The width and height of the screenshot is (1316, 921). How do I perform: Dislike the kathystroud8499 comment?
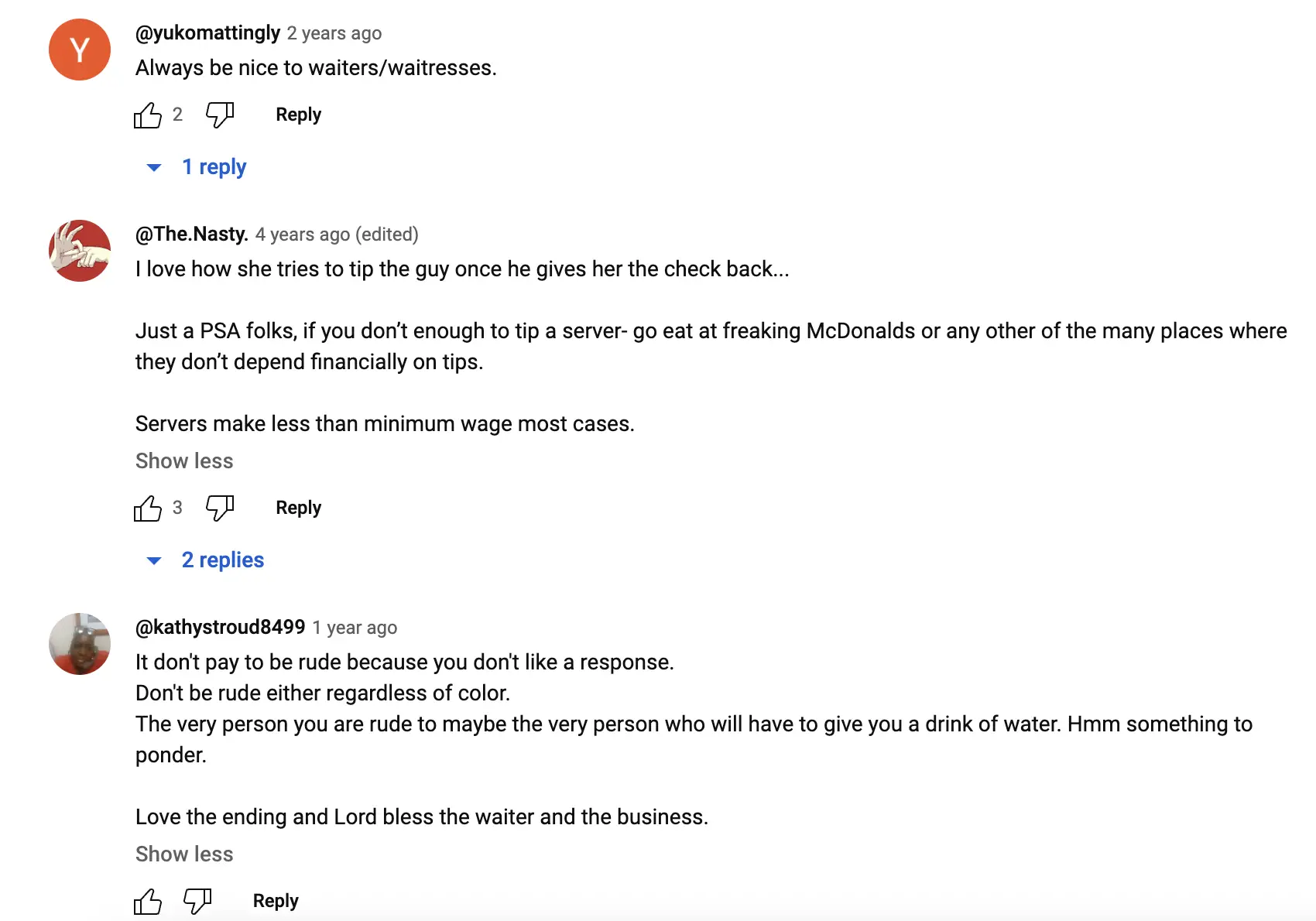pyautogui.click(x=197, y=902)
